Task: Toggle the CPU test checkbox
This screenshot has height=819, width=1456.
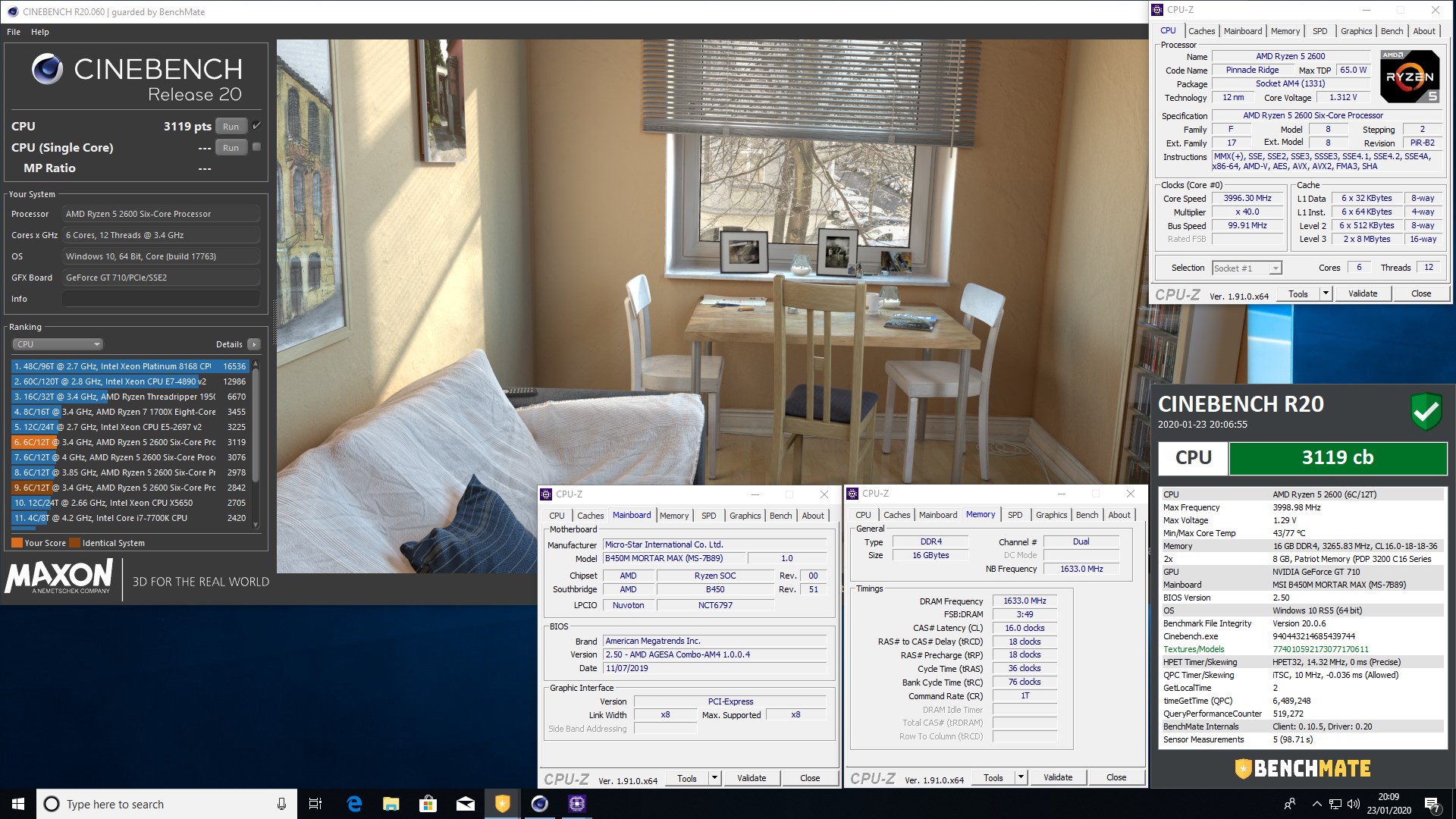Action: [256, 126]
